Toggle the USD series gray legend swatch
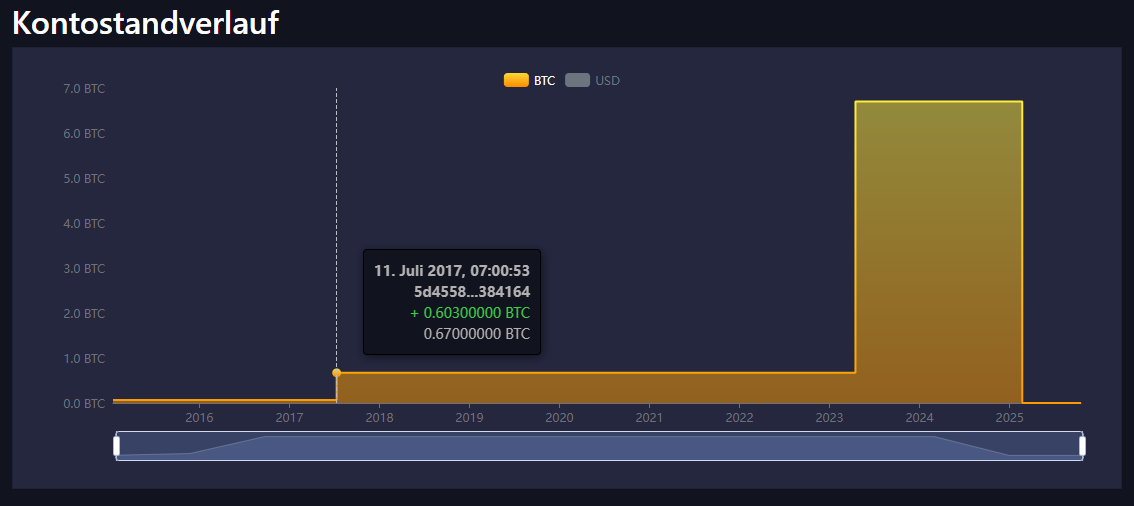The height and width of the screenshot is (506, 1134). [577, 81]
